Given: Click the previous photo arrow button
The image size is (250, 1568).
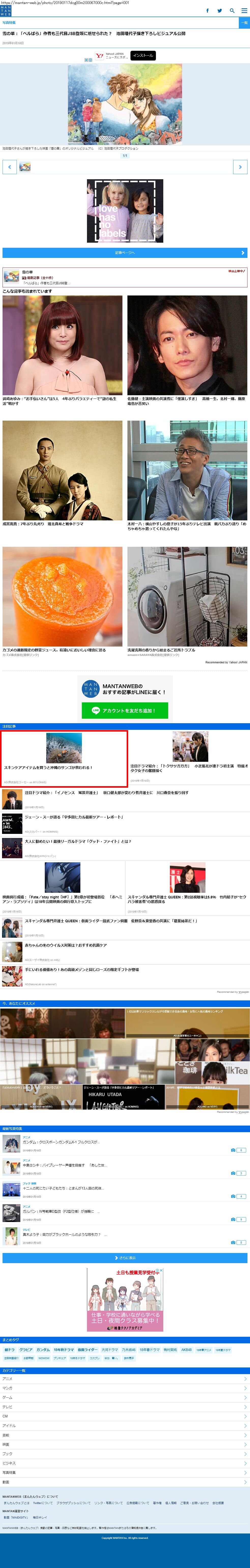Looking at the screenshot, I should click(x=10, y=167).
